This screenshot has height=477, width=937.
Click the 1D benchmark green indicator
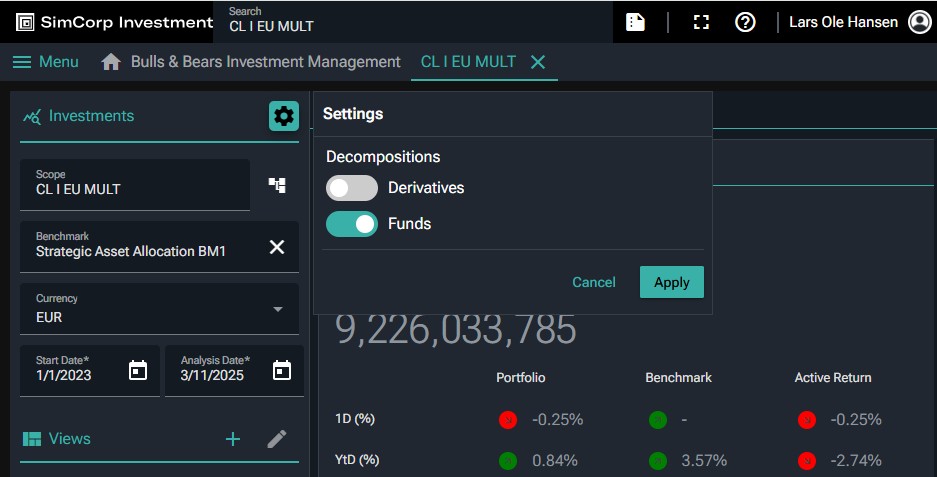click(x=657, y=420)
